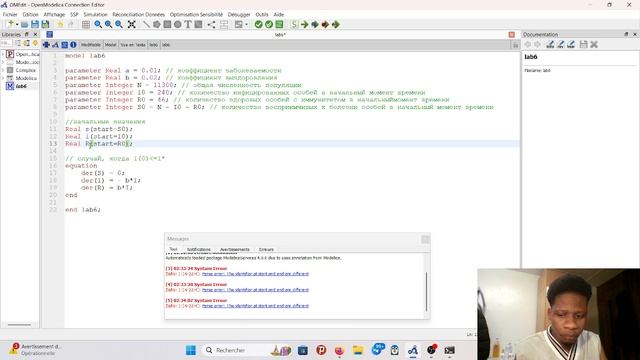640x360 pixels.
Task: Open the export image dropdown arrow
Action: pos(246,24)
